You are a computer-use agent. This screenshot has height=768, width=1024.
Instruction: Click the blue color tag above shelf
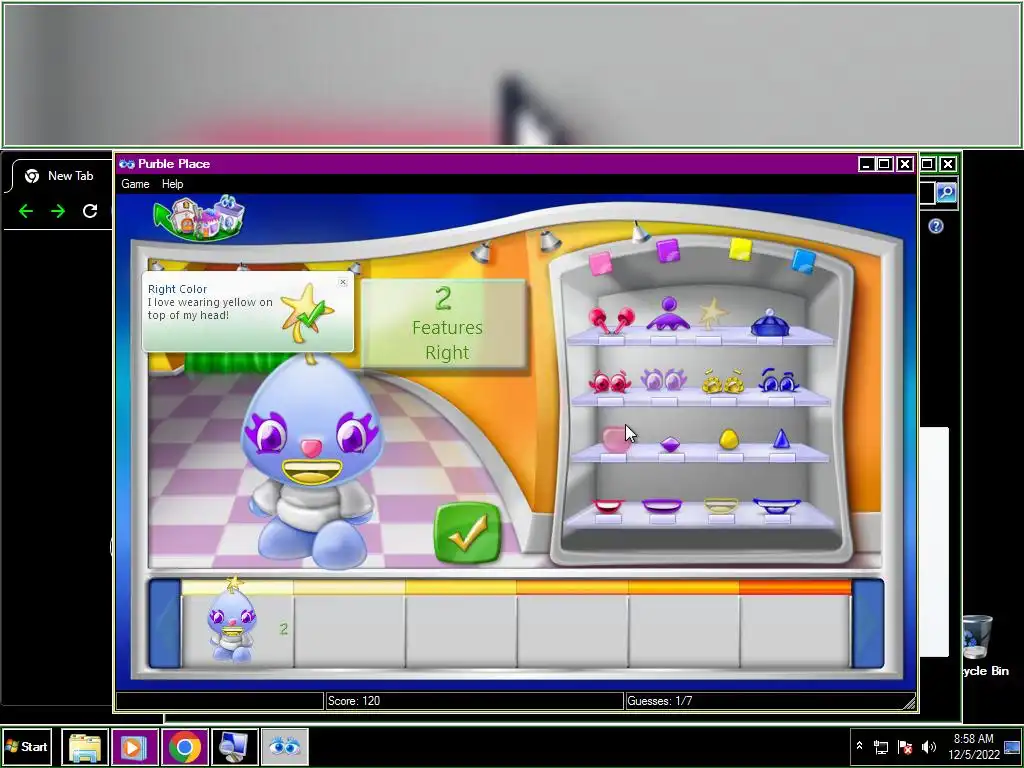[x=803, y=261]
